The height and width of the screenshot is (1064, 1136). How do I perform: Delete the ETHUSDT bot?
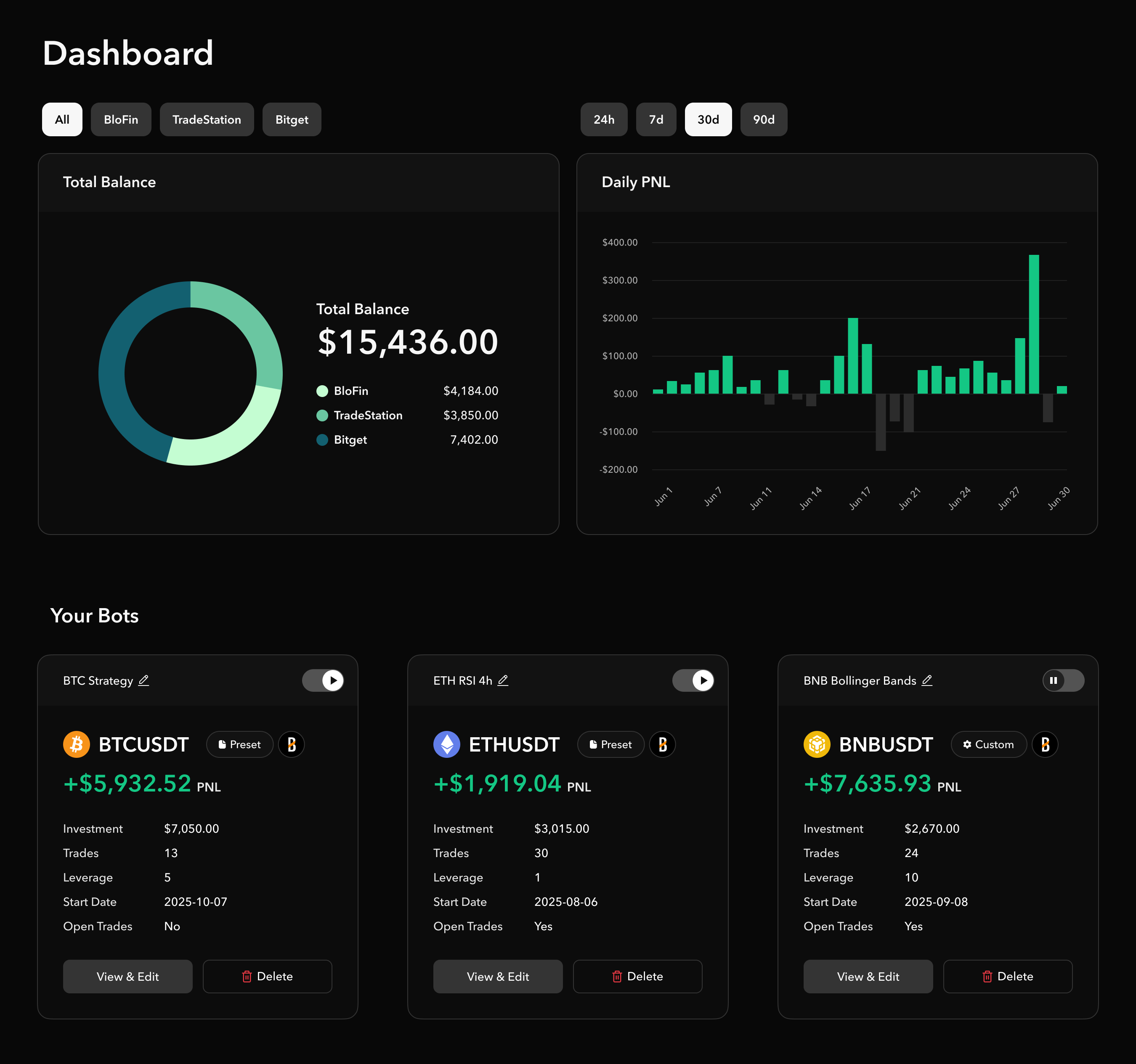pyautogui.click(x=638, y=976)
